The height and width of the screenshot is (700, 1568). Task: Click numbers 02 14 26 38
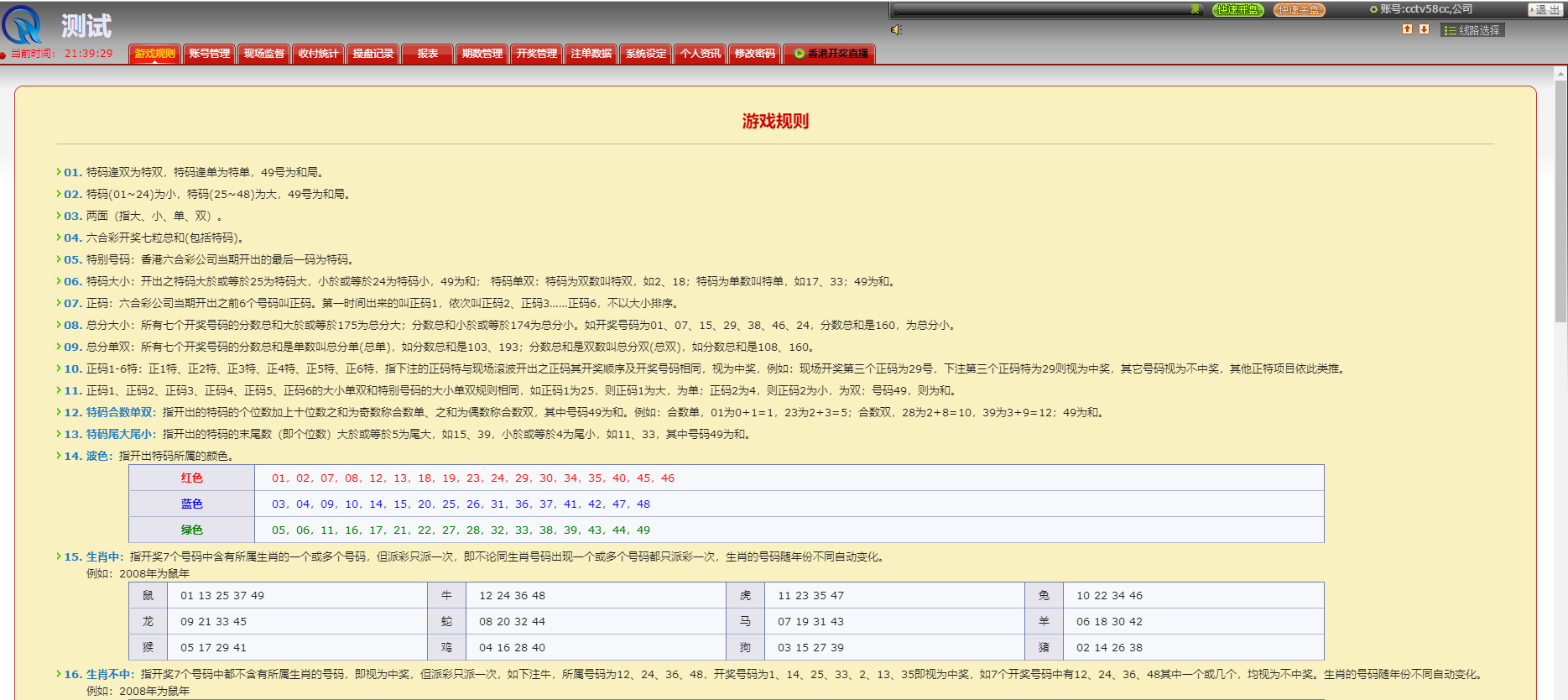click(x=1109, y=647)
